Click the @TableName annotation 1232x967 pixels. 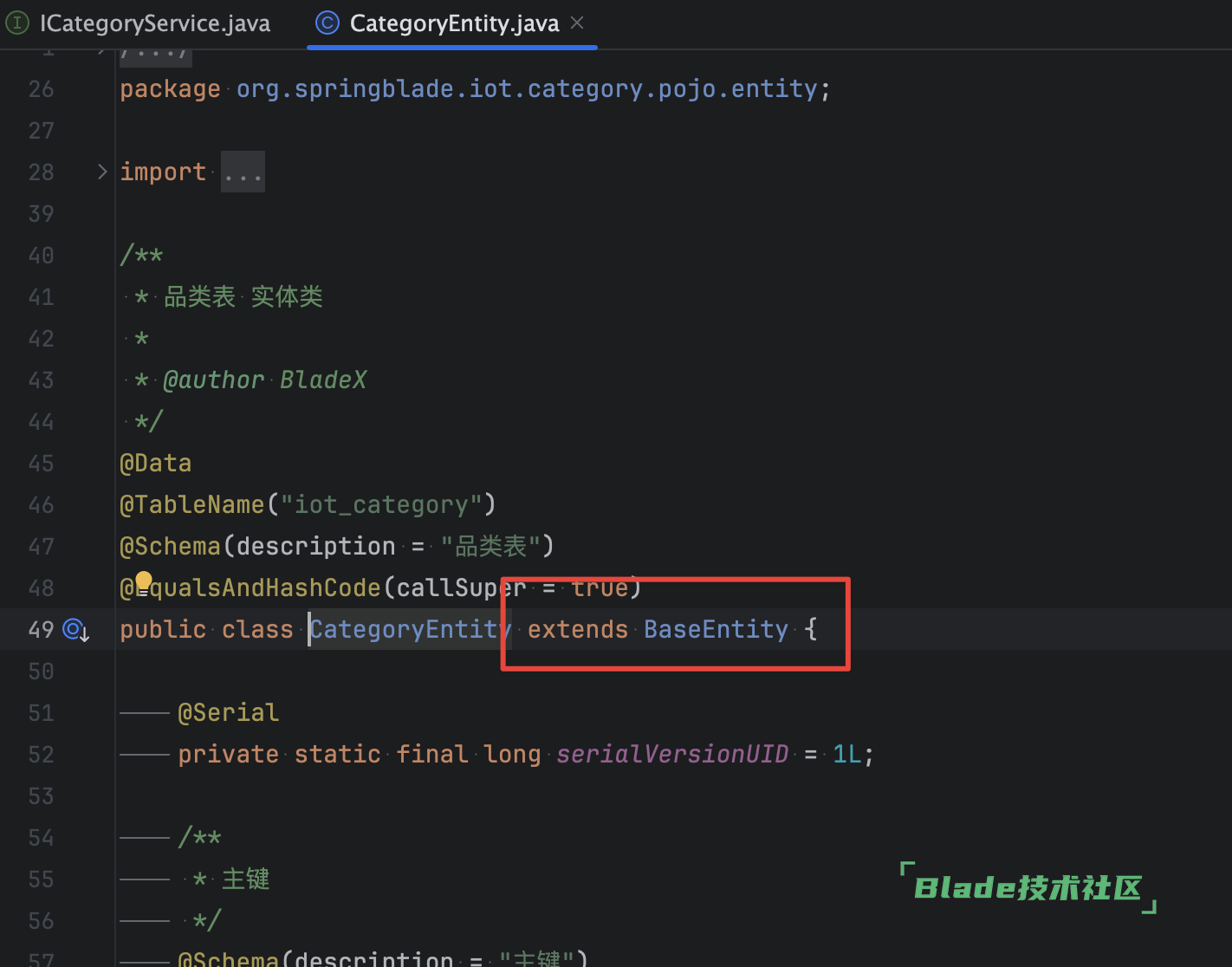192,505
